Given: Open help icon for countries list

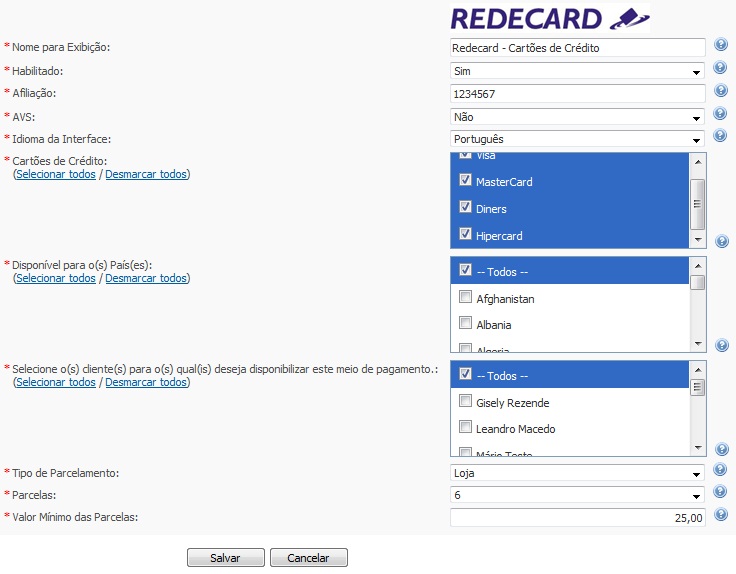Looking at the screenshot, I should click(722, 345).
